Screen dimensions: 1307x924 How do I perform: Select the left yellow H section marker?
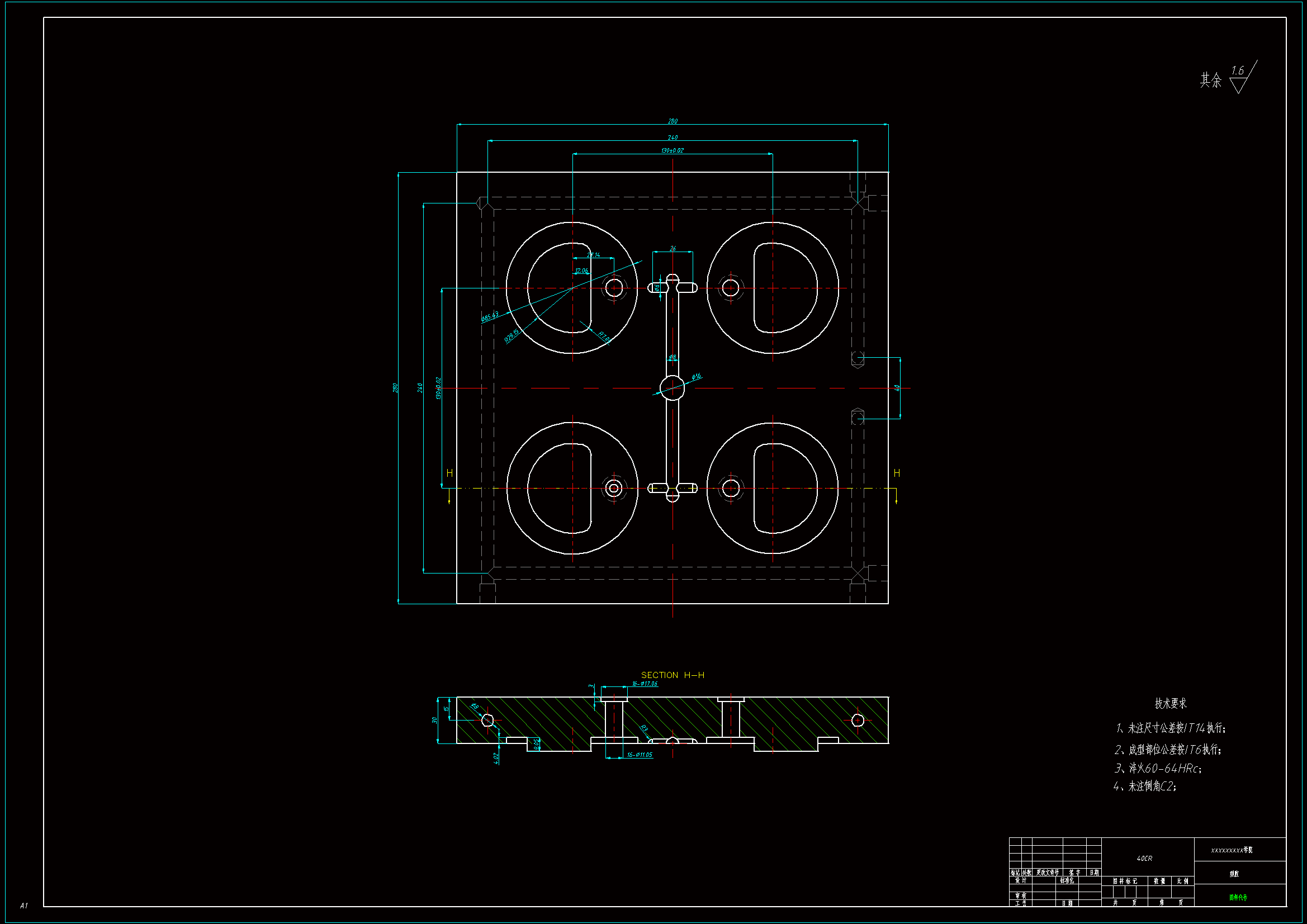[x=449, y=473]
